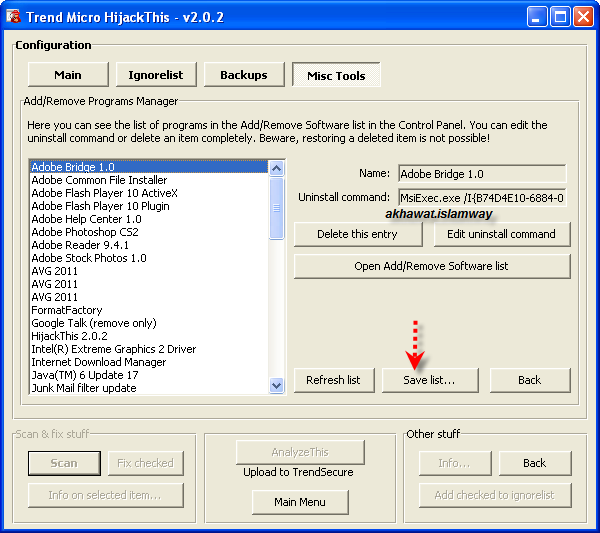Select Adobe Bridge 1.0 in the list

(x=149, y=167)
